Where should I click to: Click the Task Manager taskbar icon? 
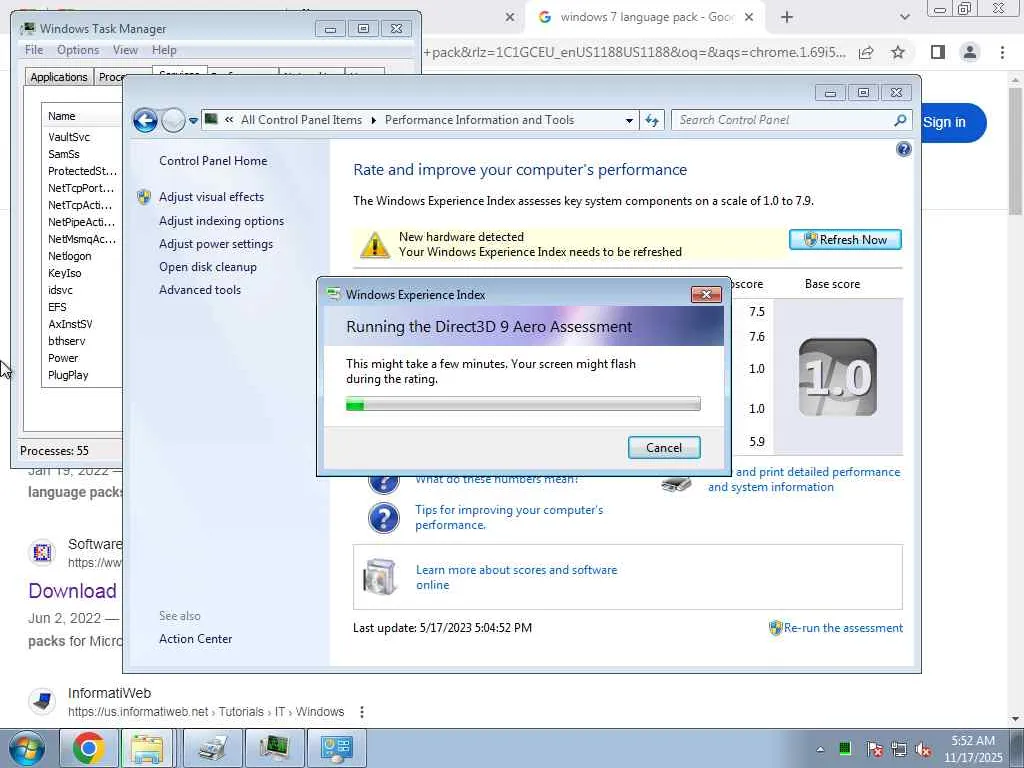pyautogui.click(x=274, y=748)
